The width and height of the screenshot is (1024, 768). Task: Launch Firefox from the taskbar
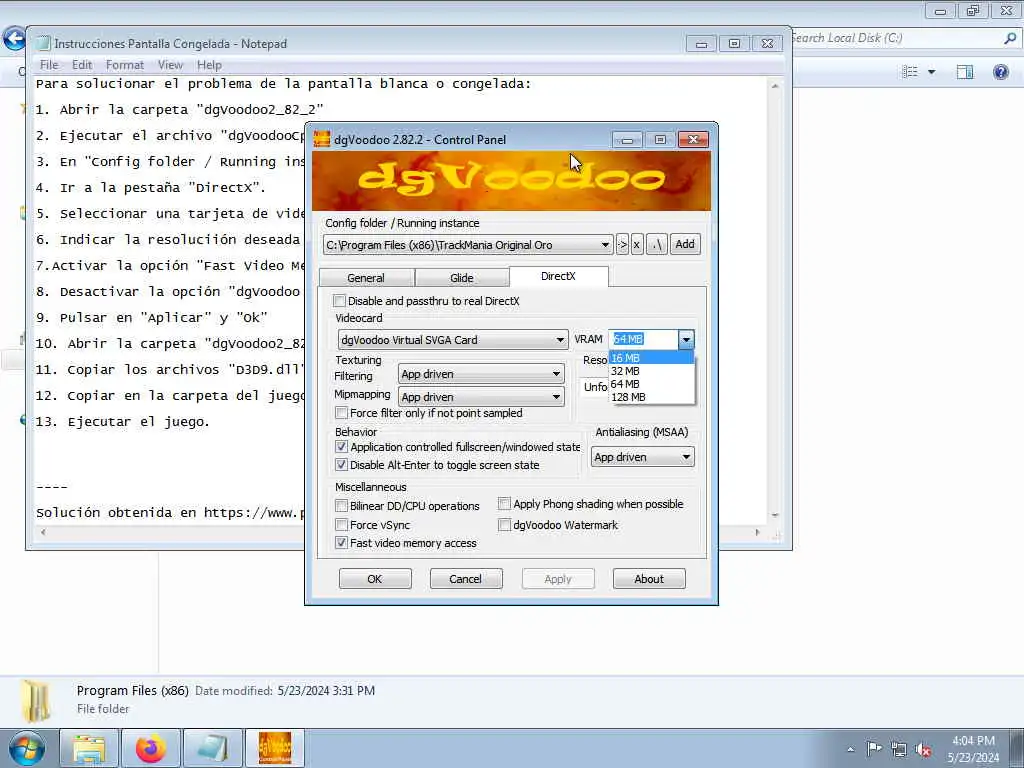[x=150, y=748]
